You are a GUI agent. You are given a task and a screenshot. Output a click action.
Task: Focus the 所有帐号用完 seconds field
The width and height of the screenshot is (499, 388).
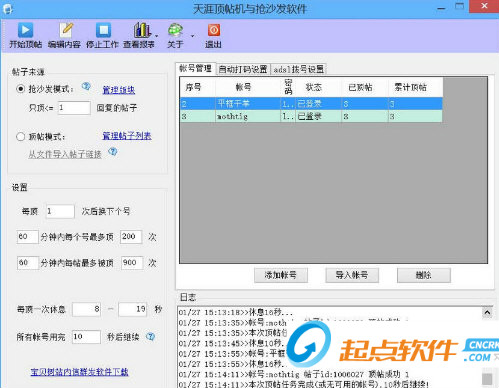(86, 337)
